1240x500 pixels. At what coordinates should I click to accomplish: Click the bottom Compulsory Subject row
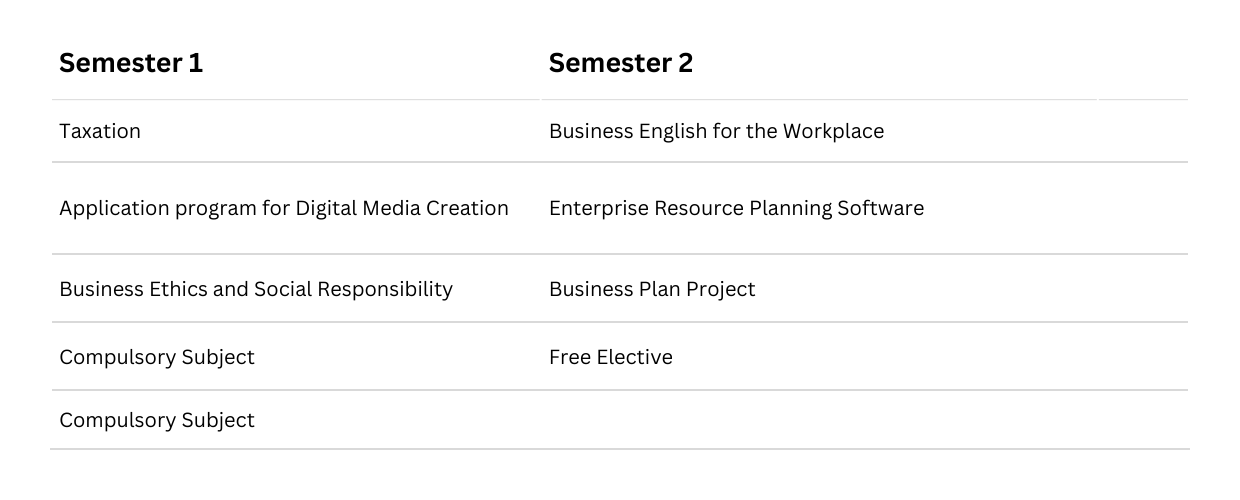pos(157,420)
